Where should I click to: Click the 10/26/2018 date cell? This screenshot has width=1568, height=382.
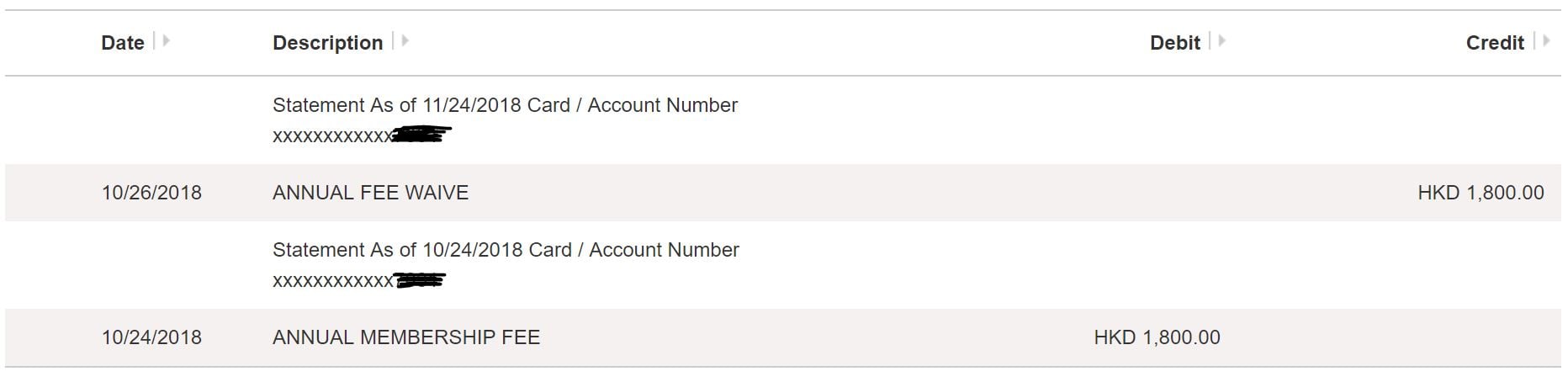(x=152, y=193)
